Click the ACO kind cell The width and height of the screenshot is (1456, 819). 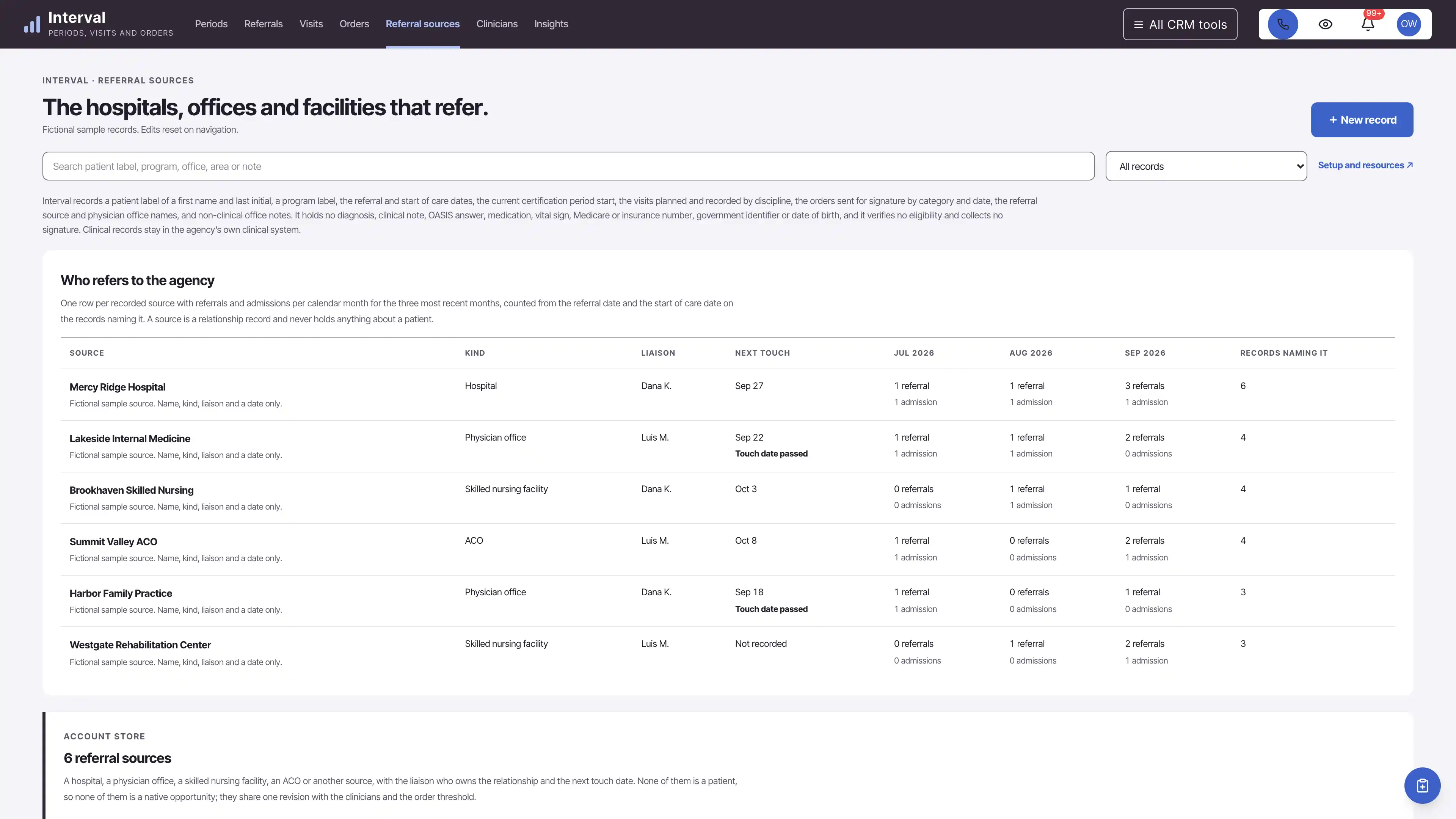point(474,541)
